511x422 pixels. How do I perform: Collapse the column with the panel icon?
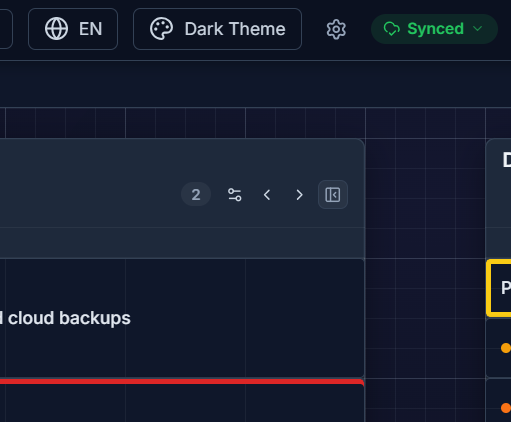(333, 195)
